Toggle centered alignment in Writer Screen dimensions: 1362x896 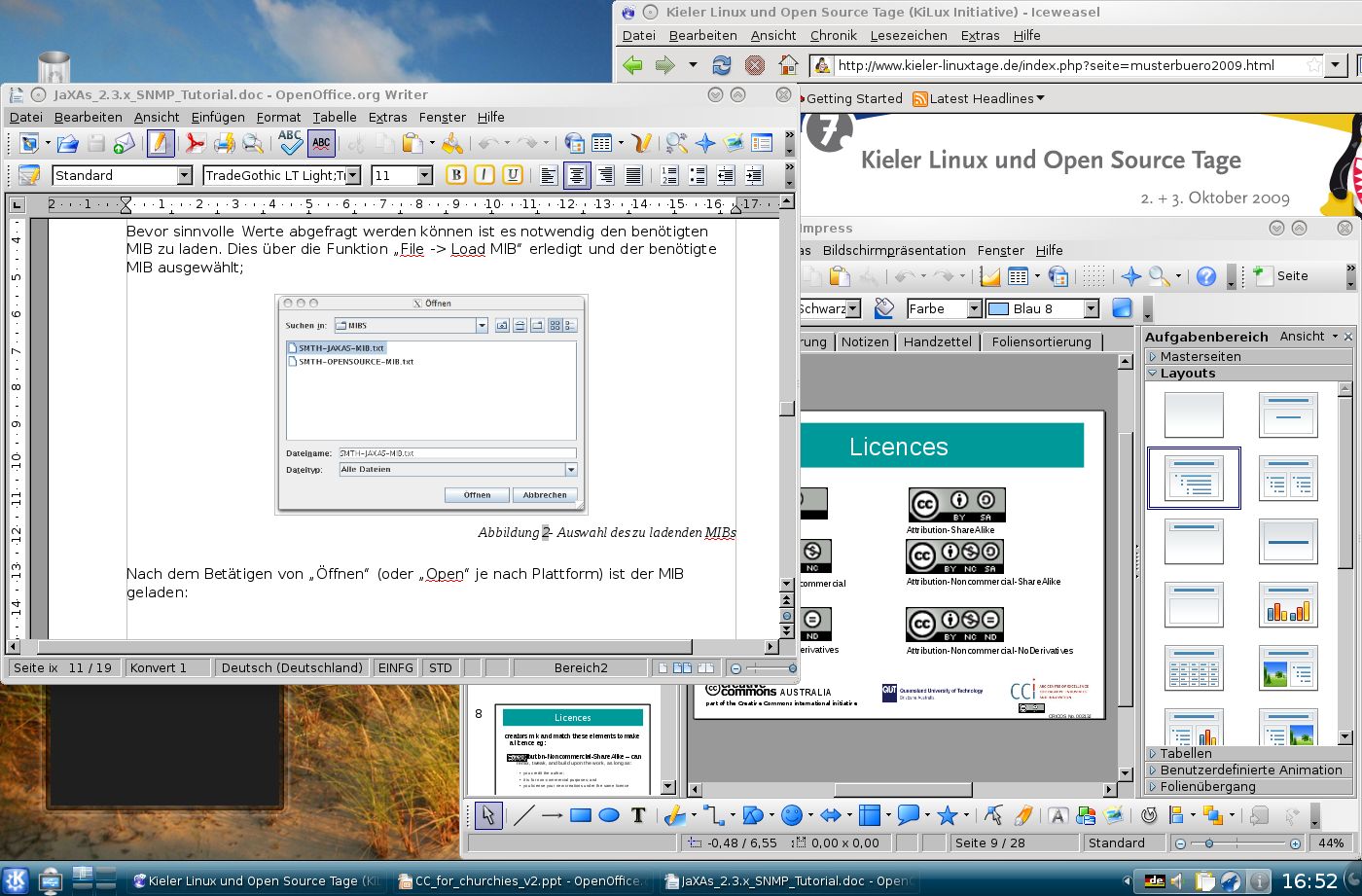tap(577, 175)
